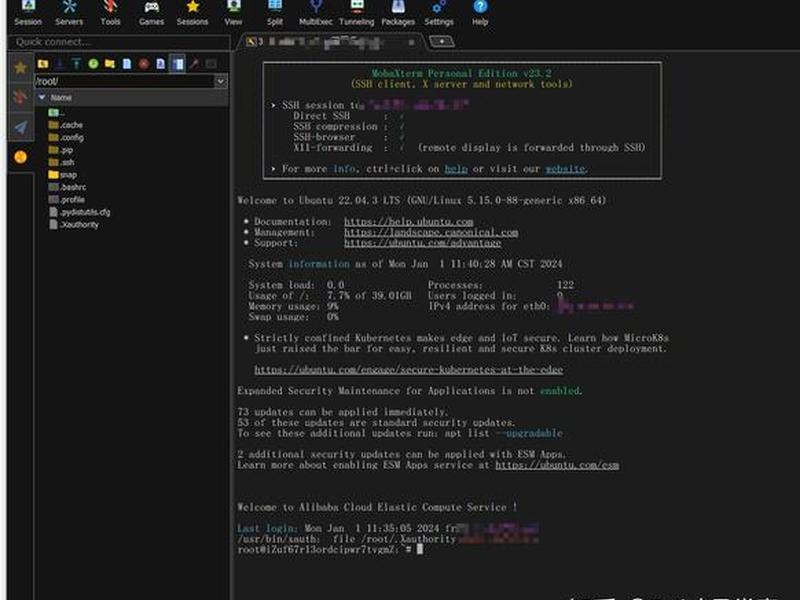800x600 pixels.
Task: Switch to the Sessions star sidebar tab
Action: [x=20, y=67]
